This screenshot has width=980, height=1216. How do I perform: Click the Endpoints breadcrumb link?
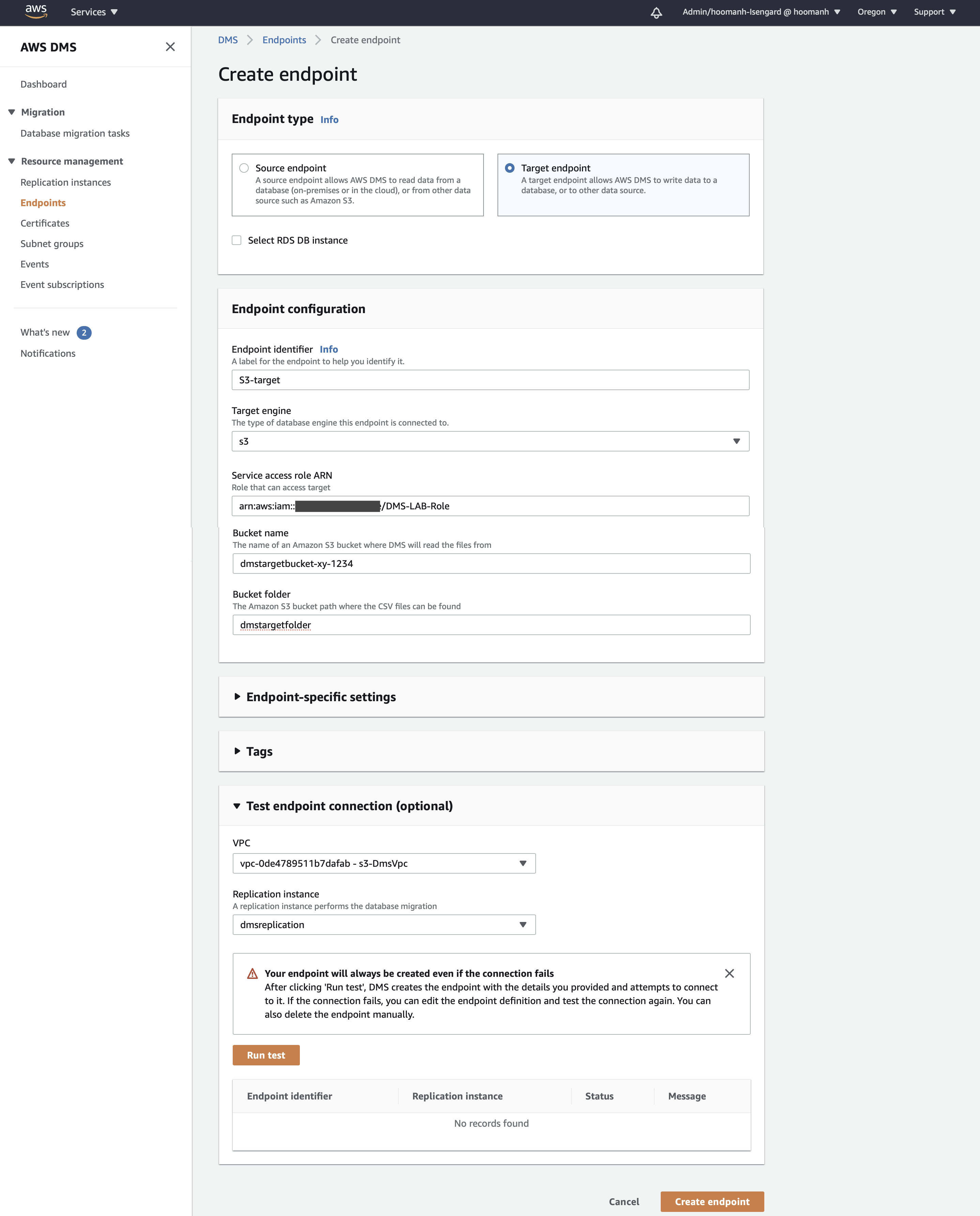tap(284, 40)
